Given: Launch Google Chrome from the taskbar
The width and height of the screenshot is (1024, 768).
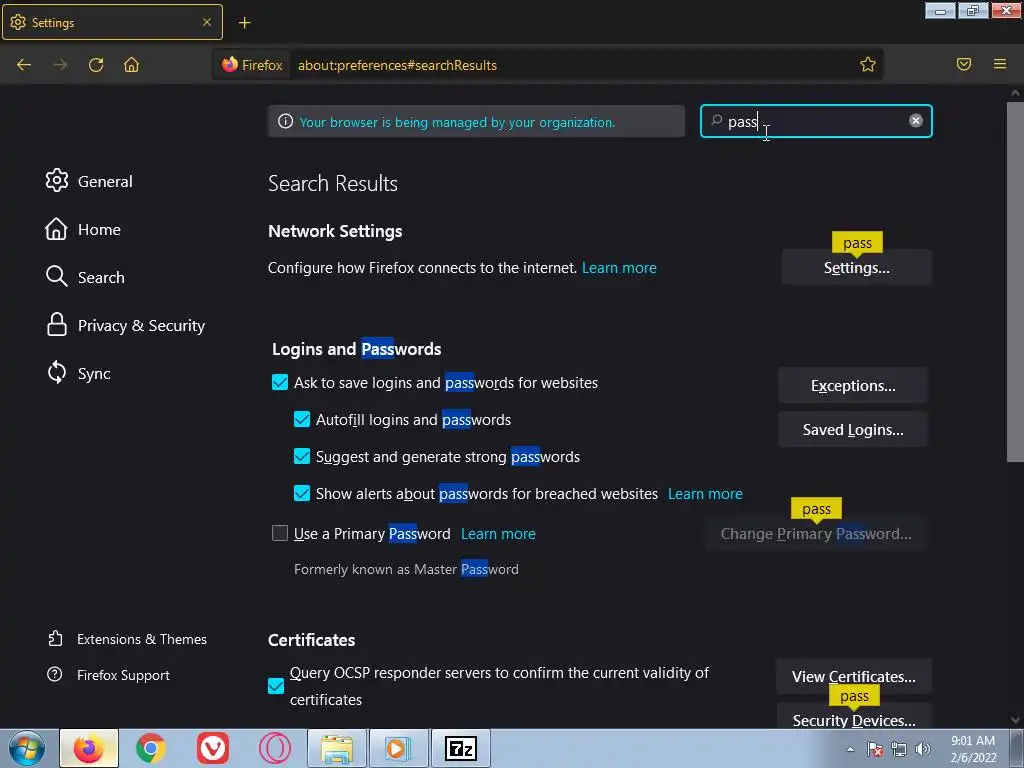Looking at the screenshot, I should click(151, 748).
